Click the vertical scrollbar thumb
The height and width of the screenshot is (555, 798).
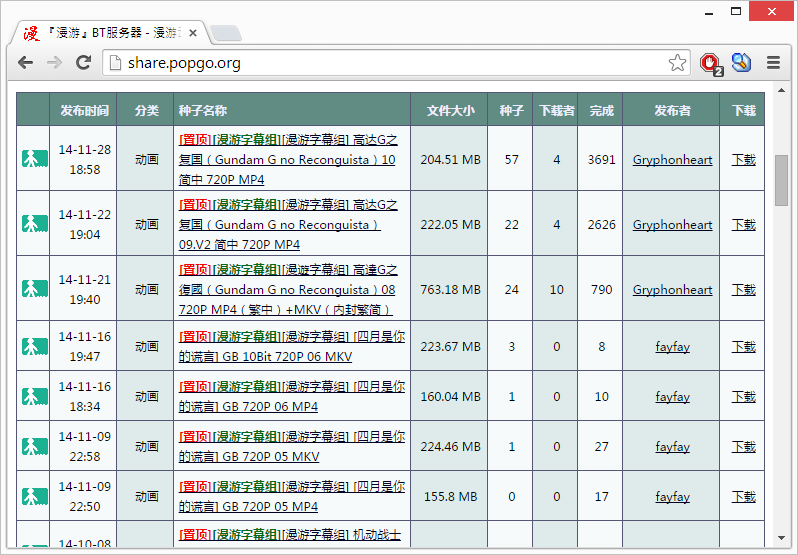[781, 180]
